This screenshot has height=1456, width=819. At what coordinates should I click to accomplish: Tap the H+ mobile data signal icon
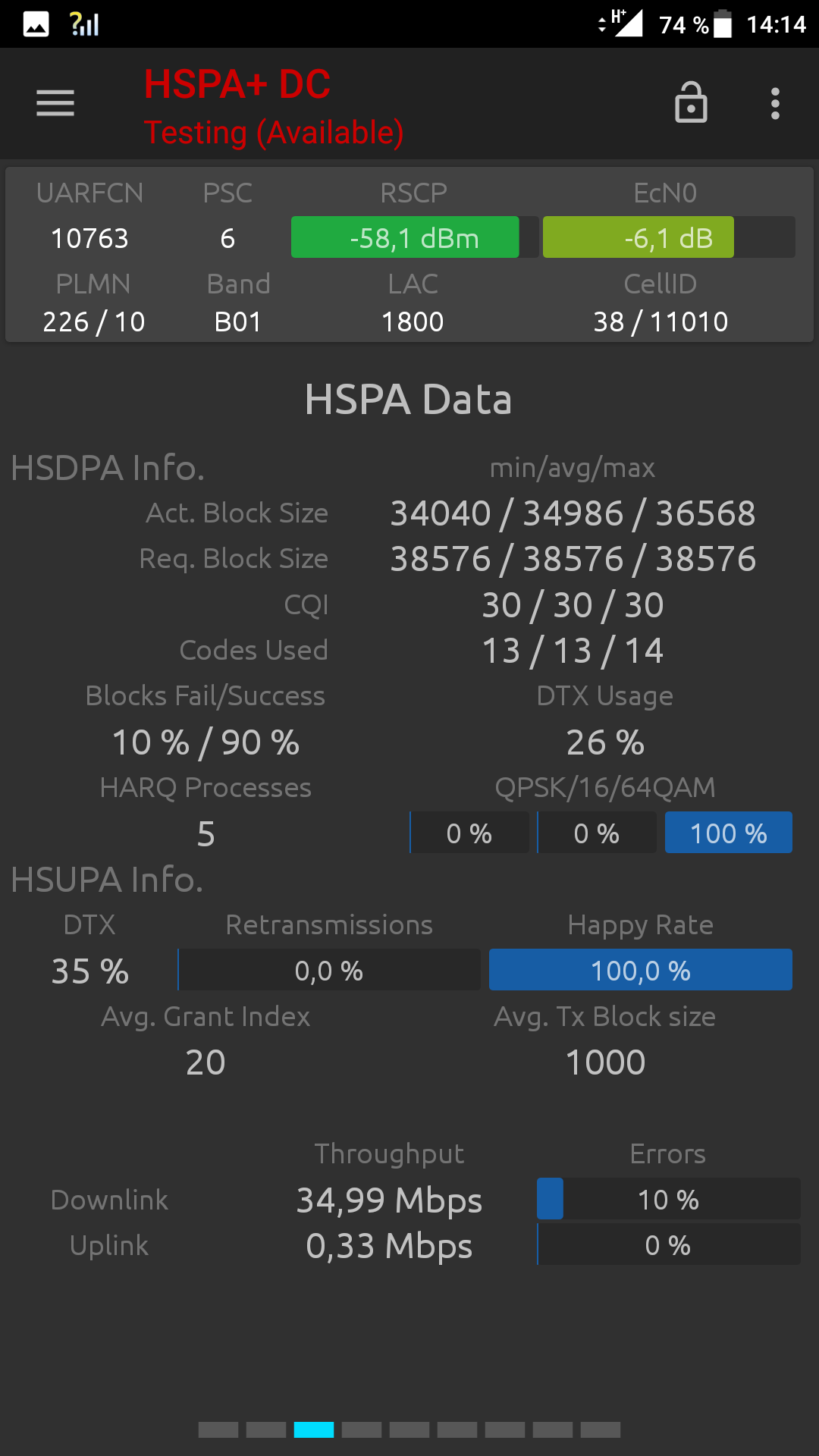(x=625, y=23)
